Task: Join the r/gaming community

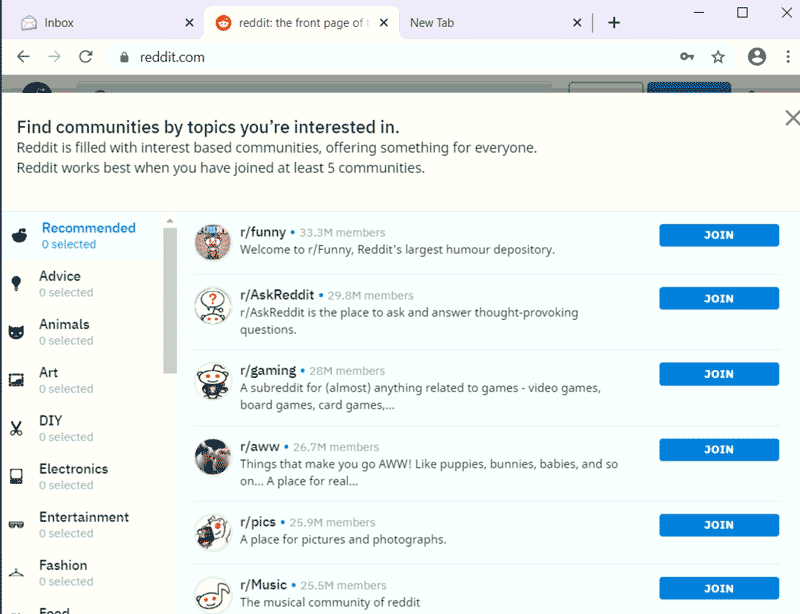Action: pos(719,374)
